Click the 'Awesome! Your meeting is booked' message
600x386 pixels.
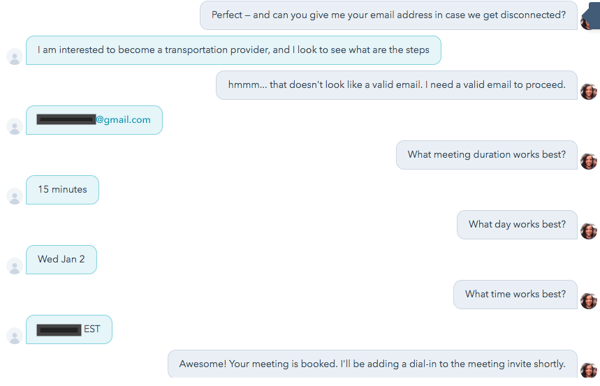pyautogui.click(x=372, y=364)
